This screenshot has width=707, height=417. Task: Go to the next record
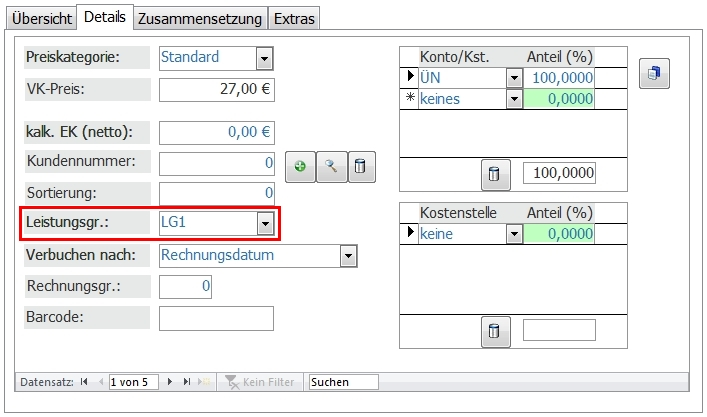[x=171, y=382]
